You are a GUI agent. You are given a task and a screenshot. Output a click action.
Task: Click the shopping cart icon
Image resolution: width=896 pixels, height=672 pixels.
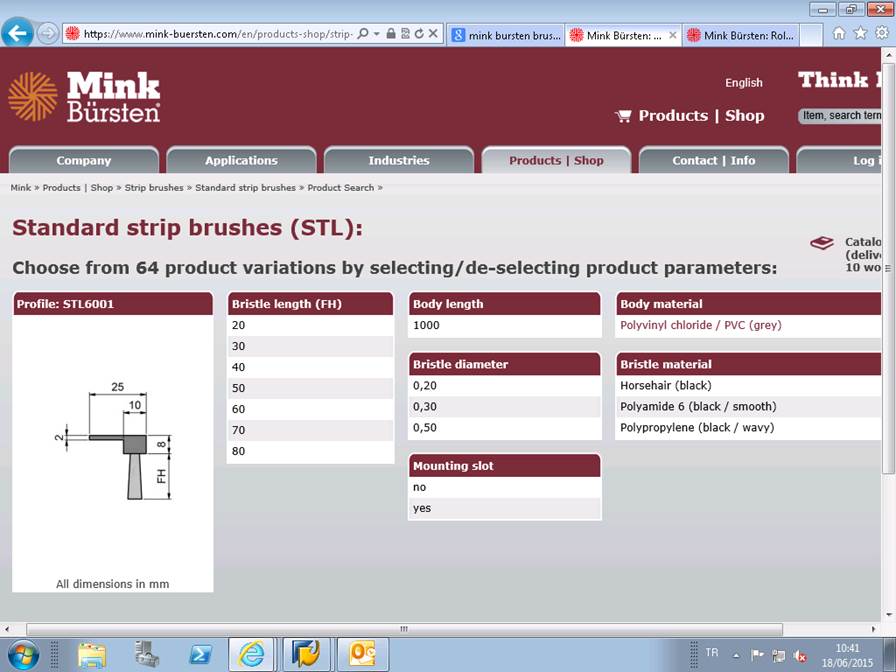click(x=623, y=116)
